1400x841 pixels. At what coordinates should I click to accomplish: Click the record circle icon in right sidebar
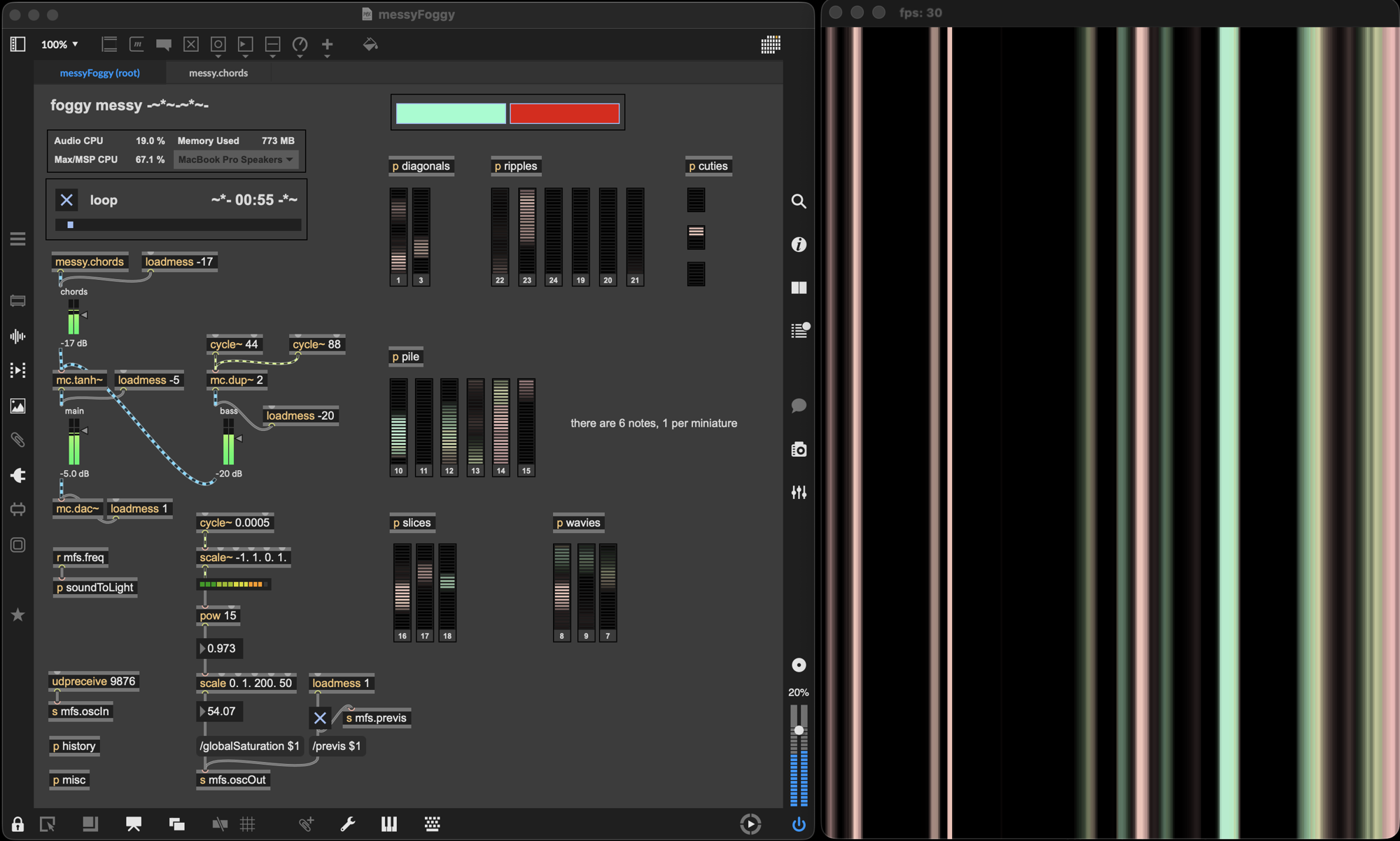tap(799, 665)
